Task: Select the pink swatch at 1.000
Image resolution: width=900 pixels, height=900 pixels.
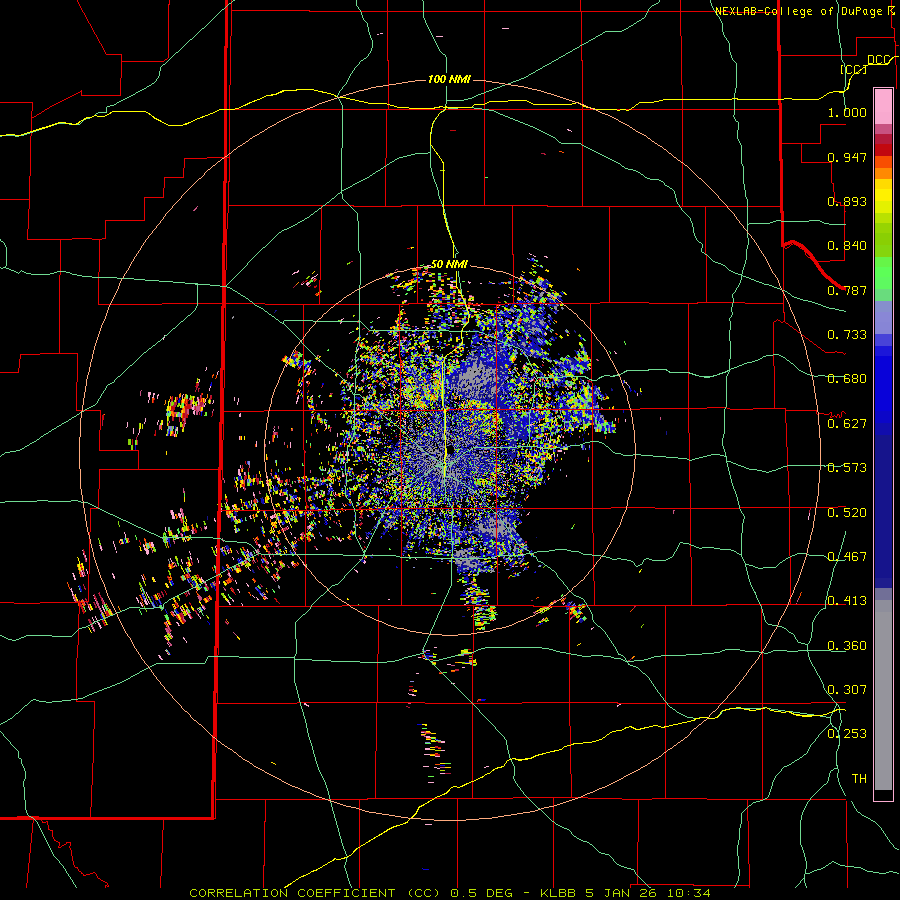Action: (883, 107)
